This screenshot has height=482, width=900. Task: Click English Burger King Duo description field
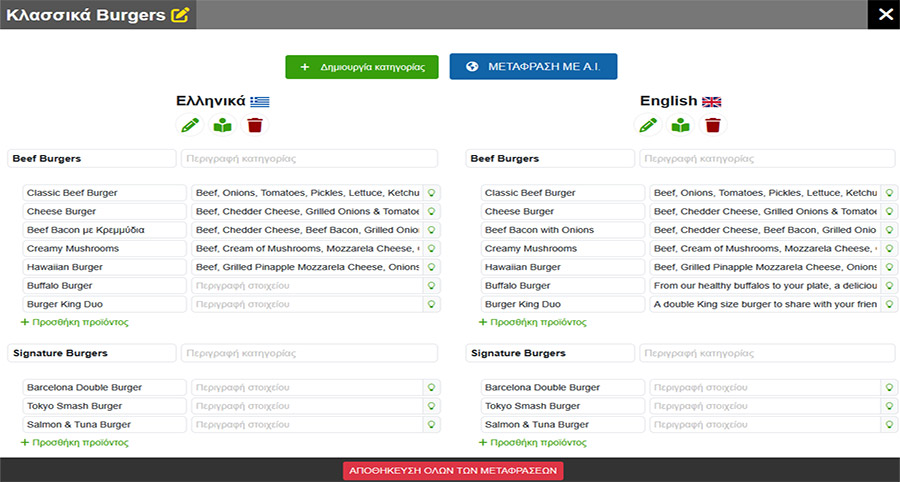[765, 304]
